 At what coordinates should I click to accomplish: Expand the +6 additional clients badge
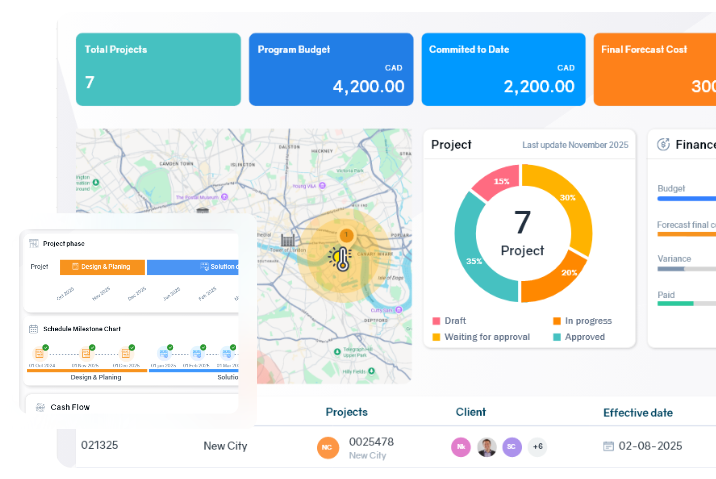point(537,447)
